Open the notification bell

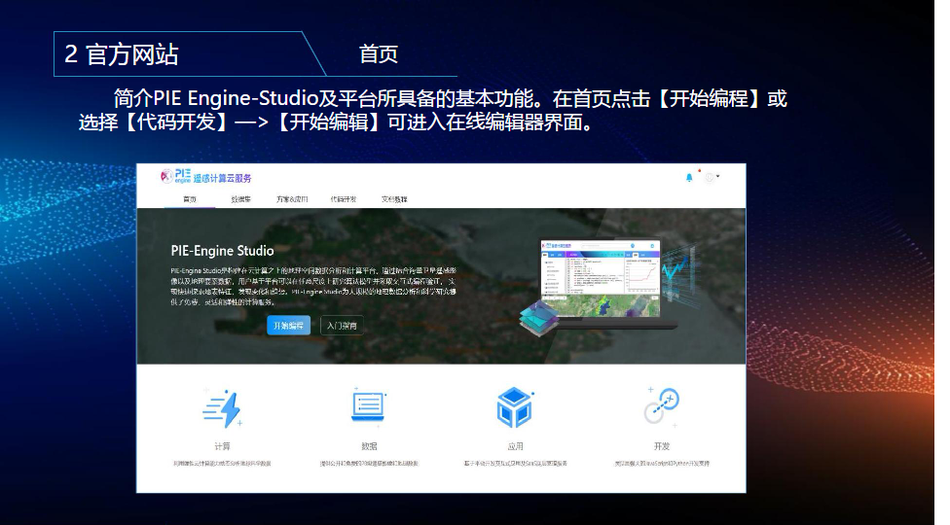click(x=689, y=178)
